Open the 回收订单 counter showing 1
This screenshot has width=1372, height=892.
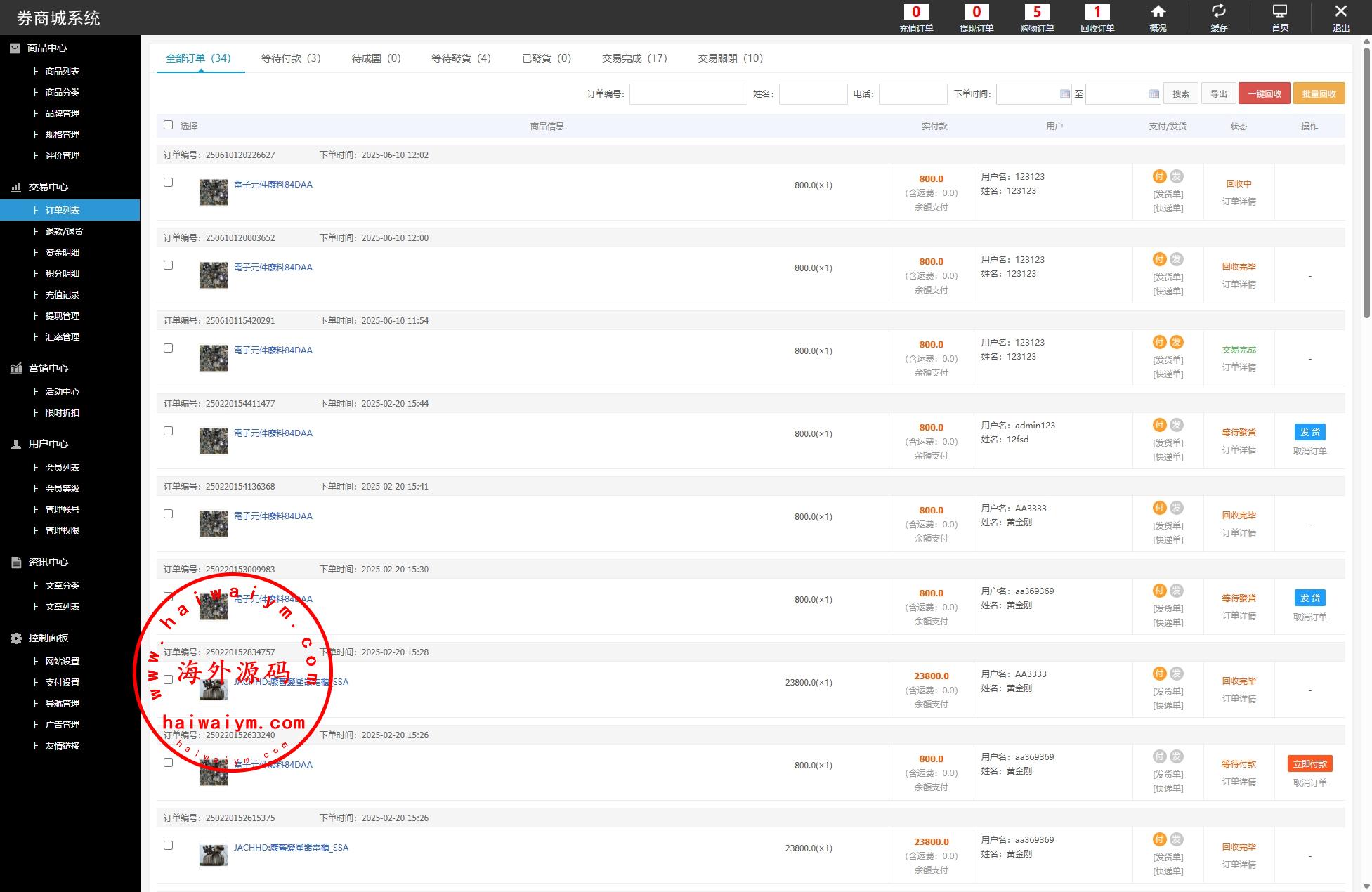pos(1097,12)
